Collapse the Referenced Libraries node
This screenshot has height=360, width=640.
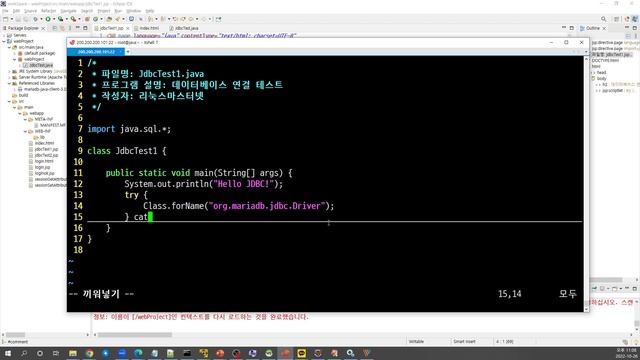[x=9, y=83]
